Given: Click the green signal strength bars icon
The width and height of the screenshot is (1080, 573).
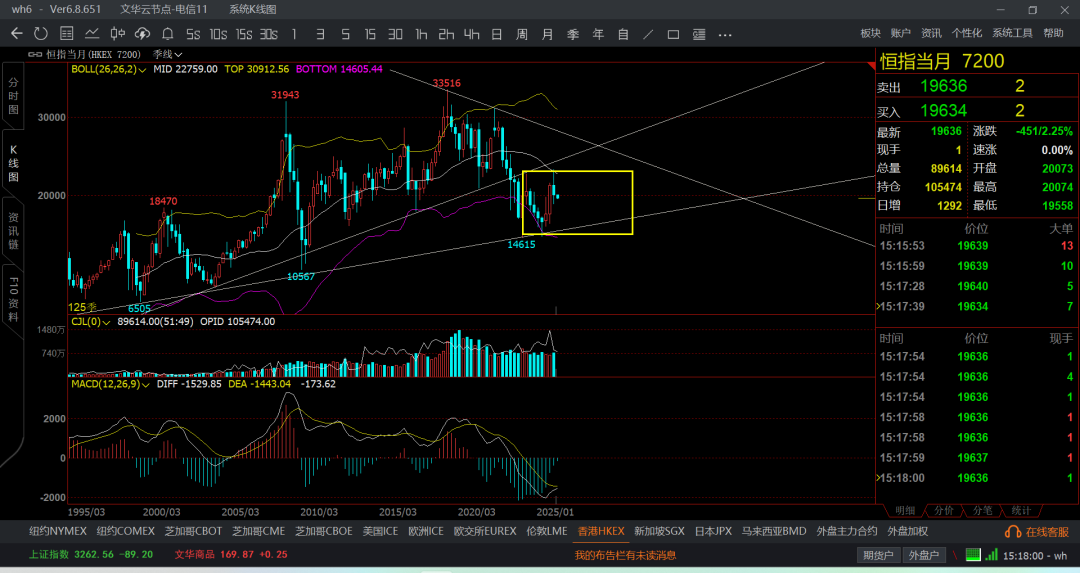Looking at the screenshot, I should coord(991,554).
